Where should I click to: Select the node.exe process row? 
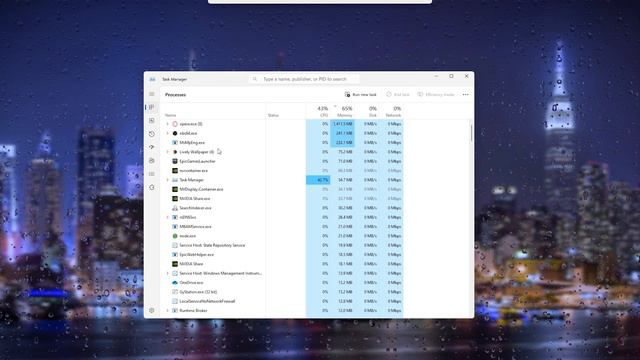point(283,236)
